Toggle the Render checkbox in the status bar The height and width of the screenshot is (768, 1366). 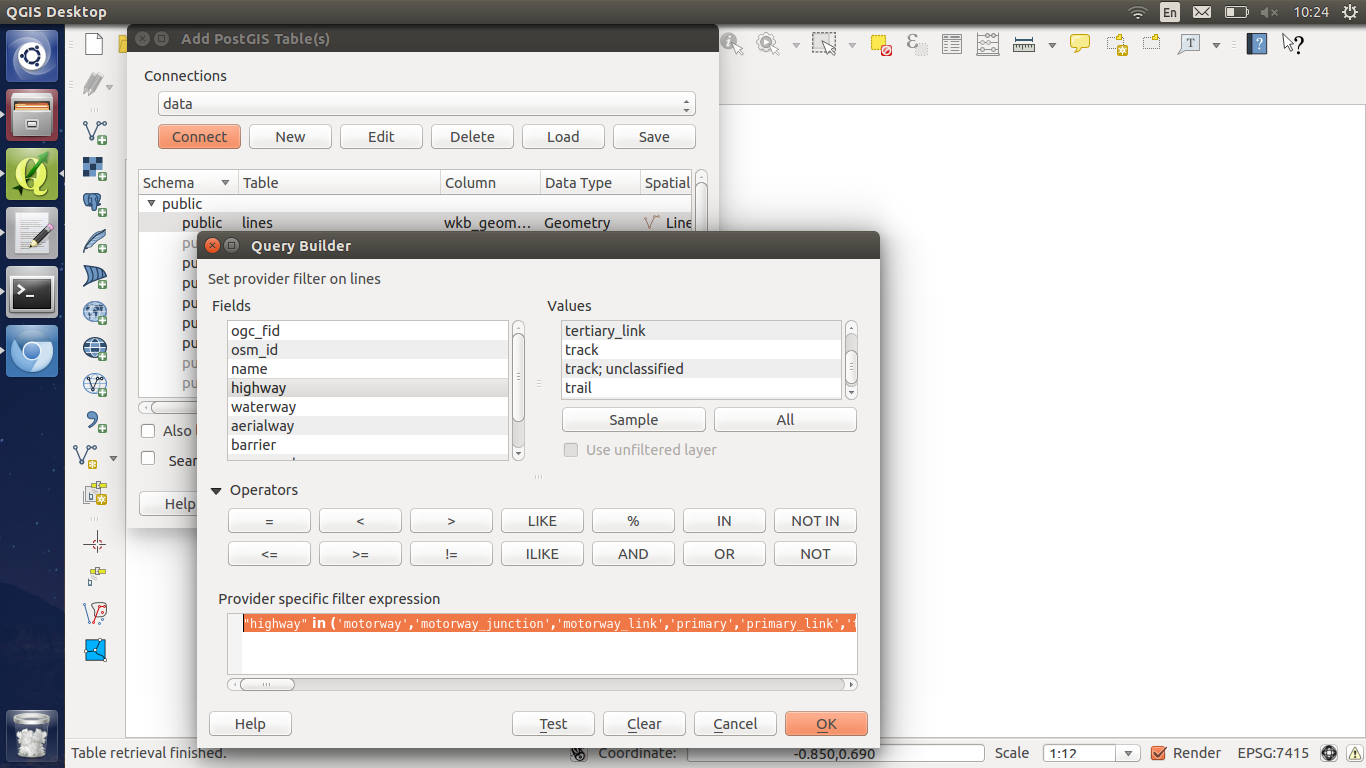tap(1157, 753)
